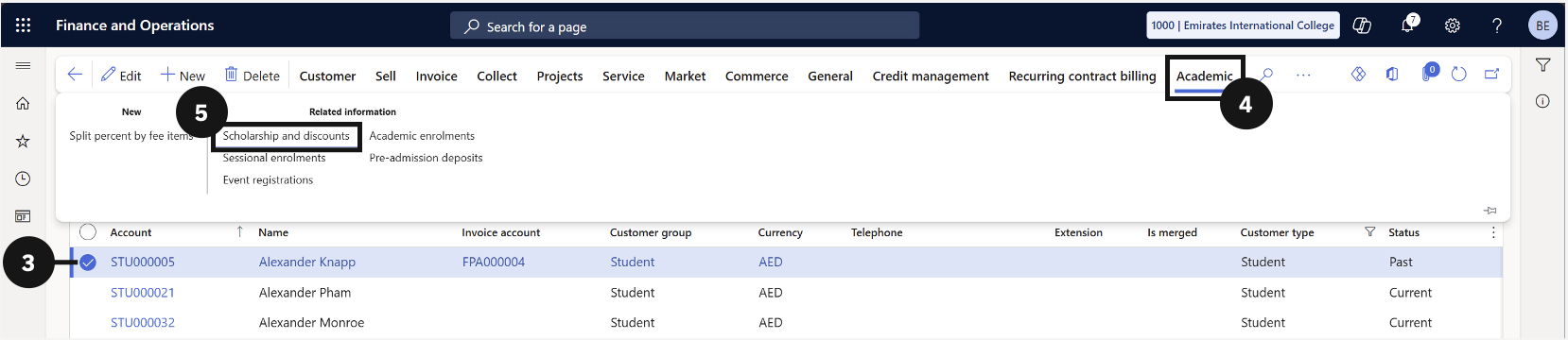Screen dimensions: 1568x340
Task: Open Academic enrolments
Action: [x=422, y=136]
